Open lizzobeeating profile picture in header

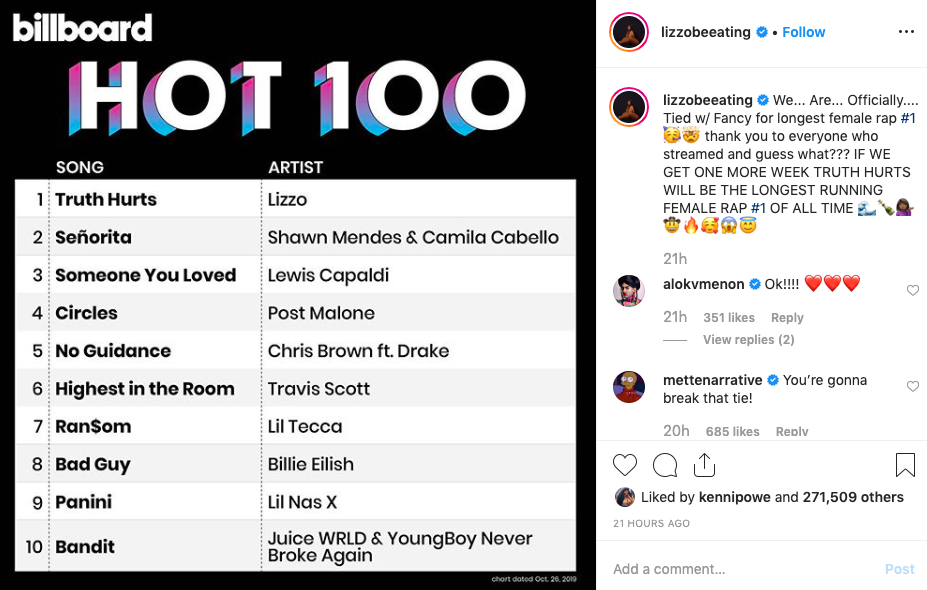629,32
